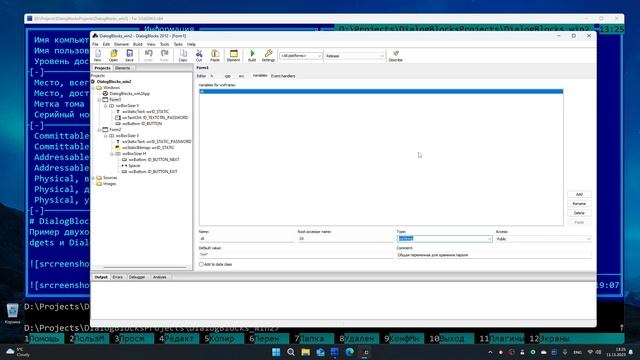Open the Access dropdown showing Public
Viewport: 640px width, 360px height.
[x=543, y=239]
